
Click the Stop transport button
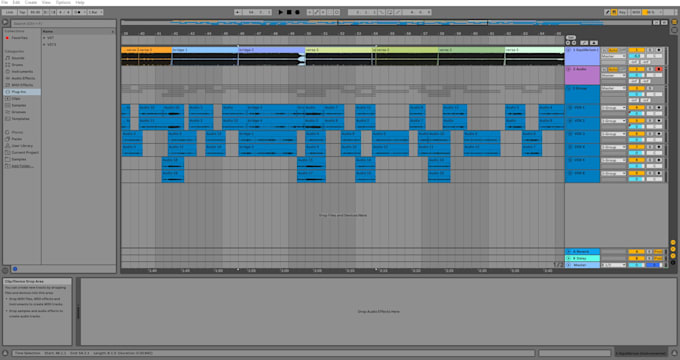[x=289, y=12]
